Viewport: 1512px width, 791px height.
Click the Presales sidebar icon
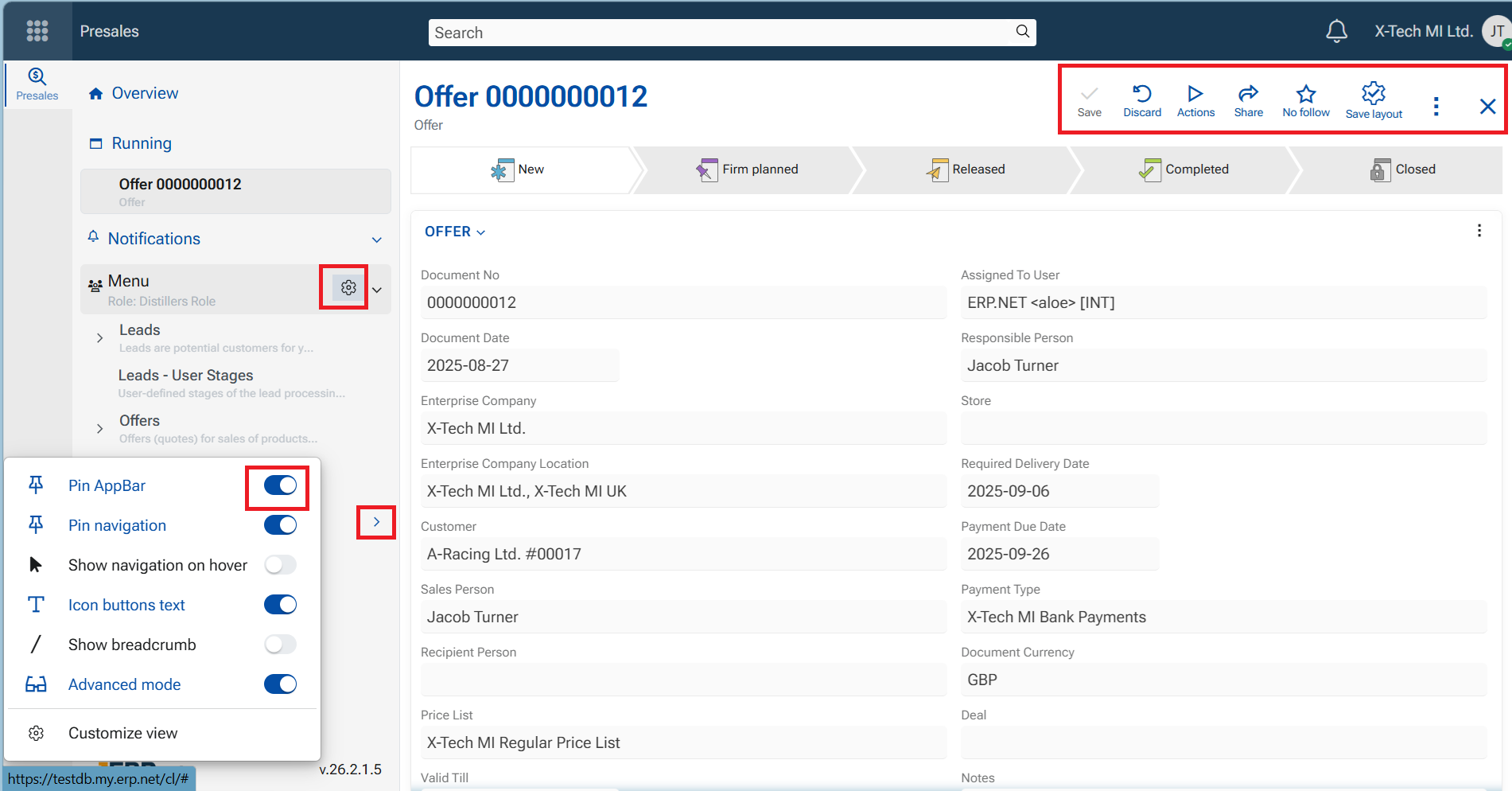[37, 84]
